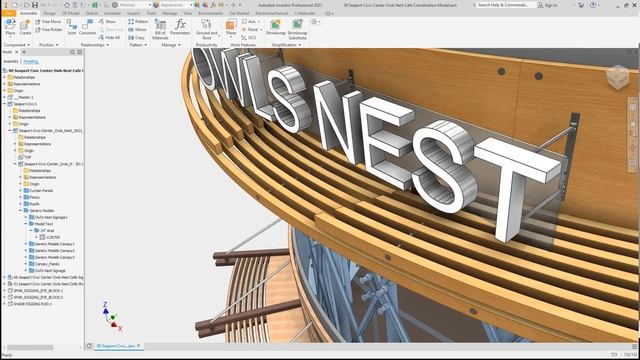Select Generic Models Canopy:1 item
The image size is (640, 360).
52,244
